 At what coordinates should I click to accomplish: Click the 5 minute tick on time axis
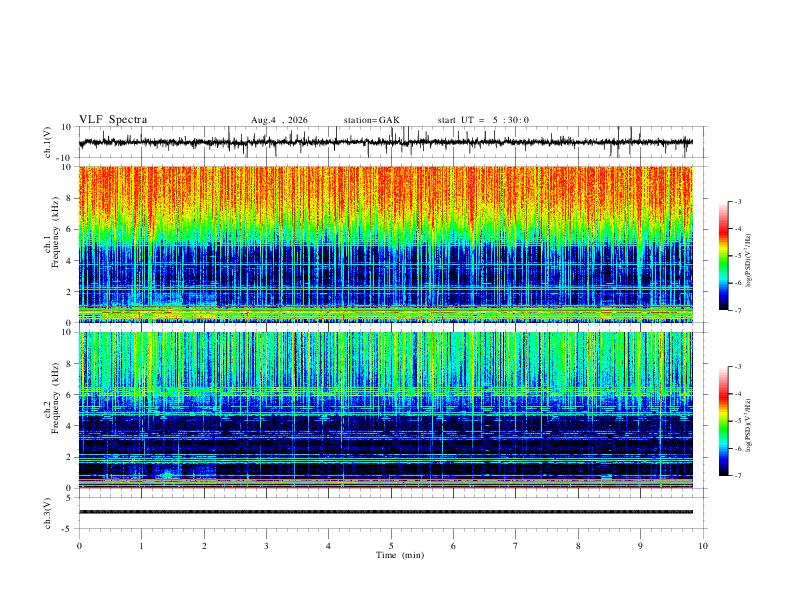tap(391, 546)
